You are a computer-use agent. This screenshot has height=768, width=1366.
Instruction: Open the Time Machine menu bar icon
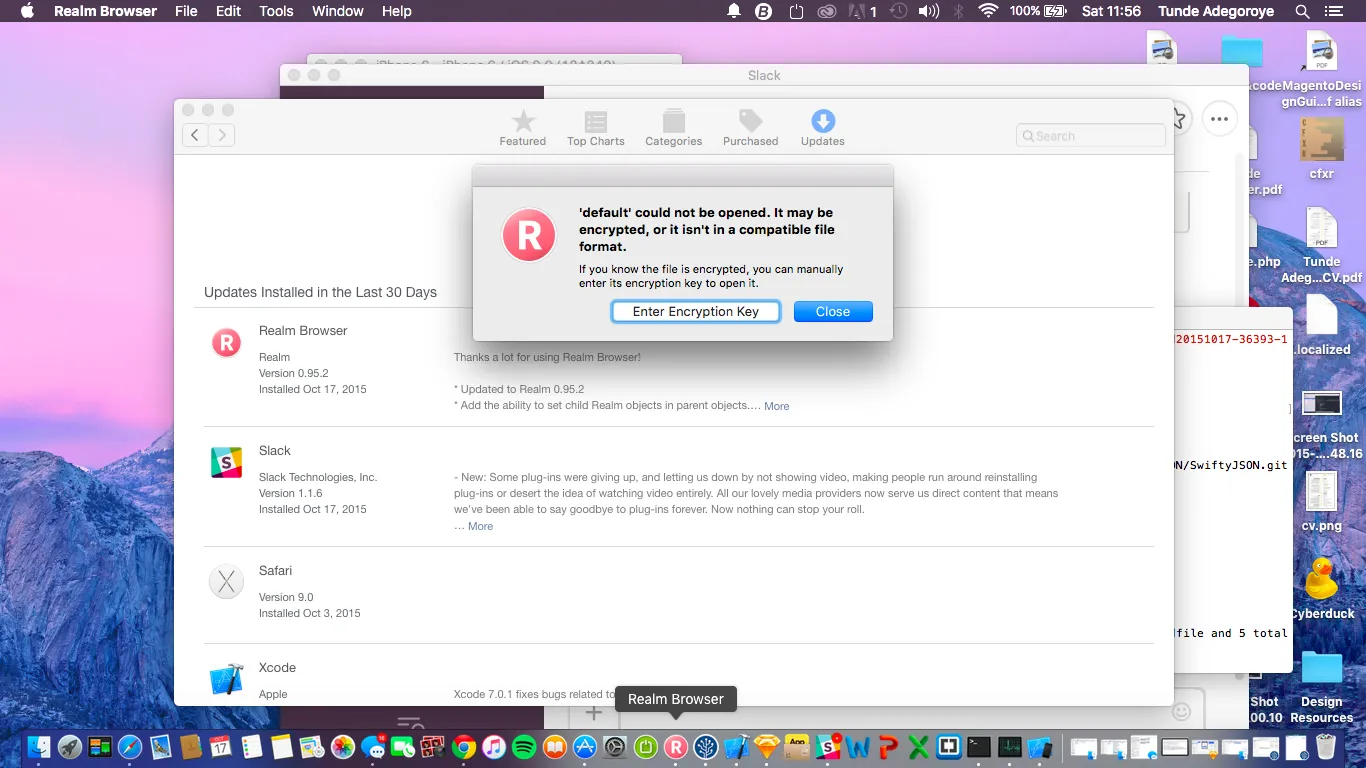[x=899, y=11]
